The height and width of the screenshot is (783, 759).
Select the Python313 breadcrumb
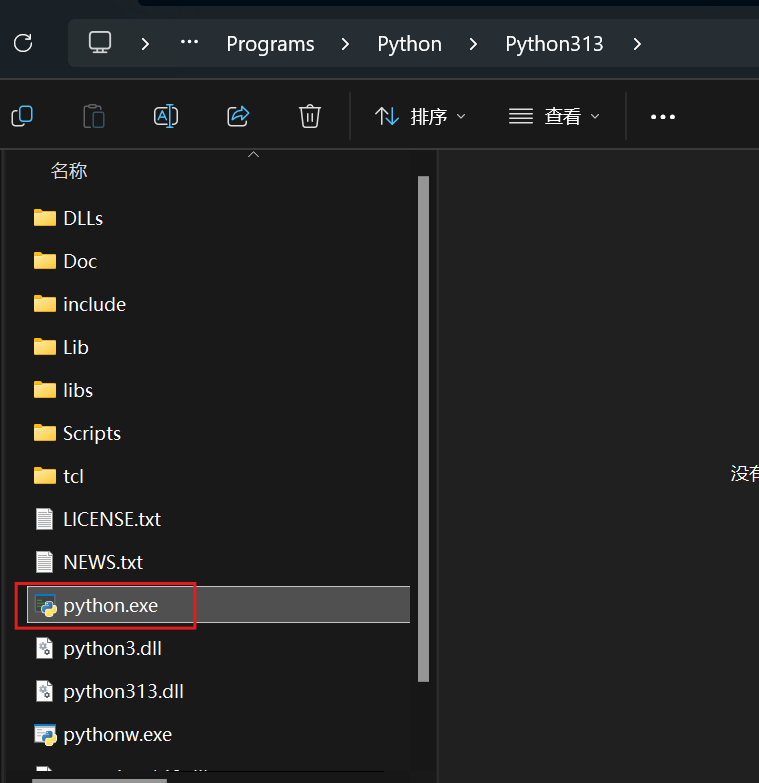point(554,44)
